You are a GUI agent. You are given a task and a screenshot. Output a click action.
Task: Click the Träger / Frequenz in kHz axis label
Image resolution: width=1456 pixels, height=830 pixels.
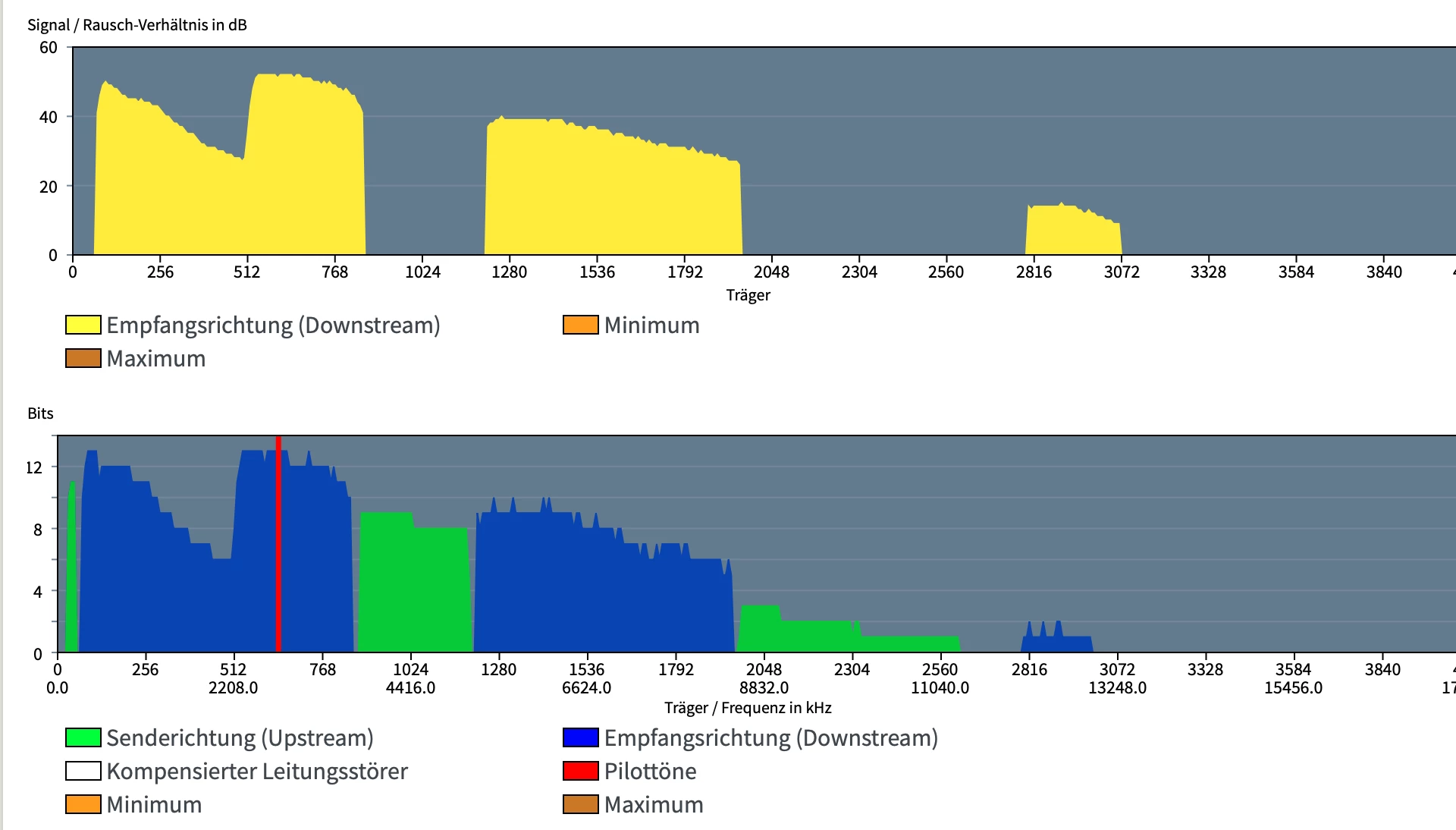pos(748,708)
